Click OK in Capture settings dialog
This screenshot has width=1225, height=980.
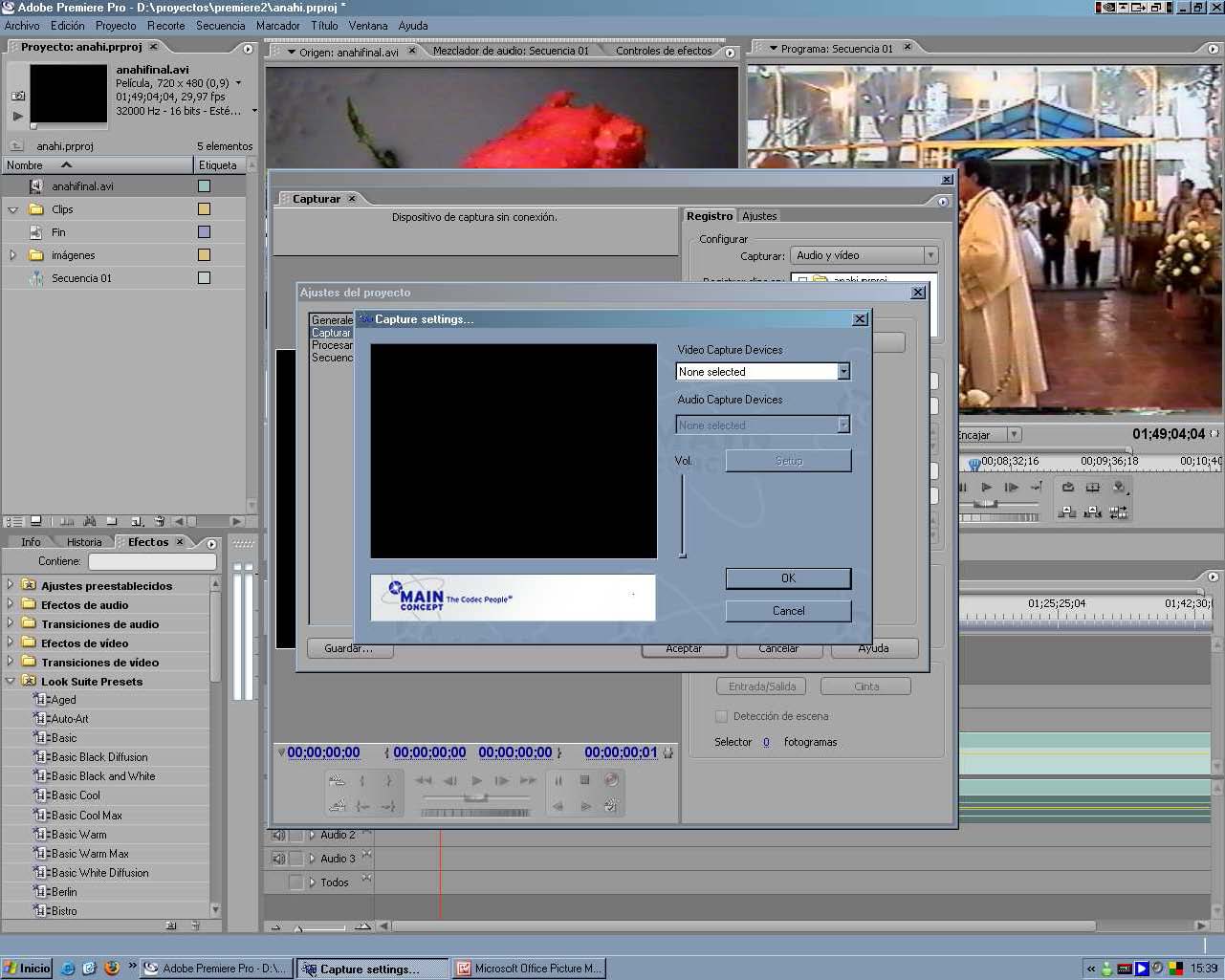click(788, 578)
